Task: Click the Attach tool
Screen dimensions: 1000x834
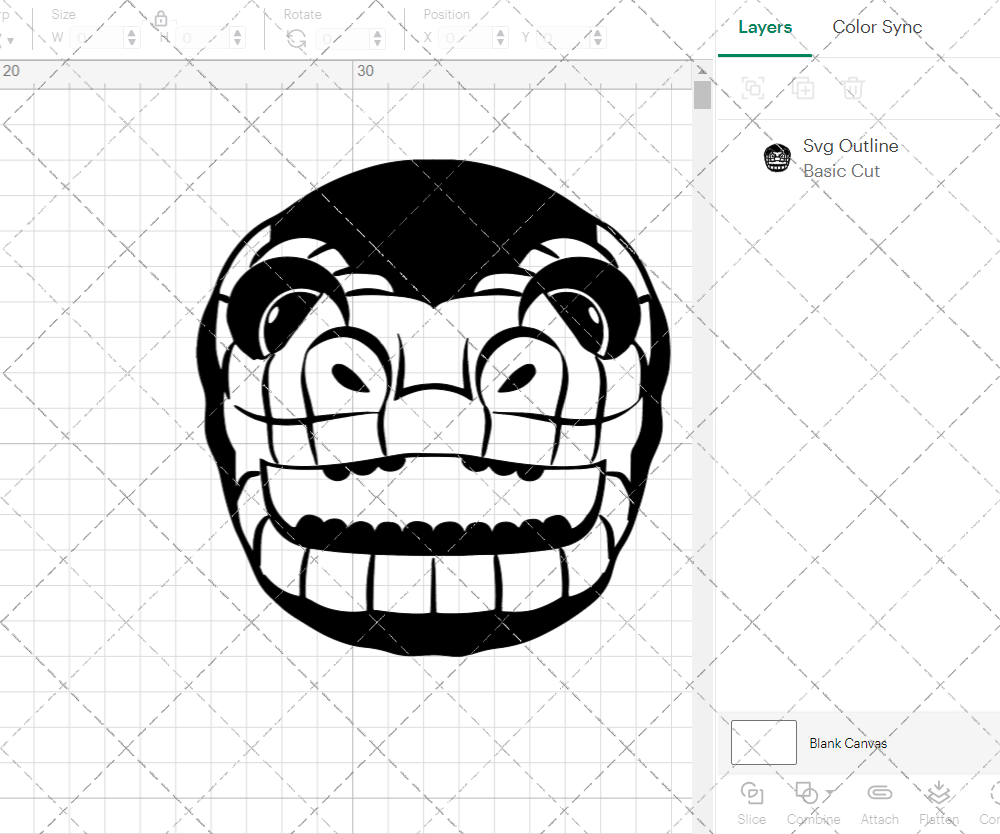Action: point(879,803)
